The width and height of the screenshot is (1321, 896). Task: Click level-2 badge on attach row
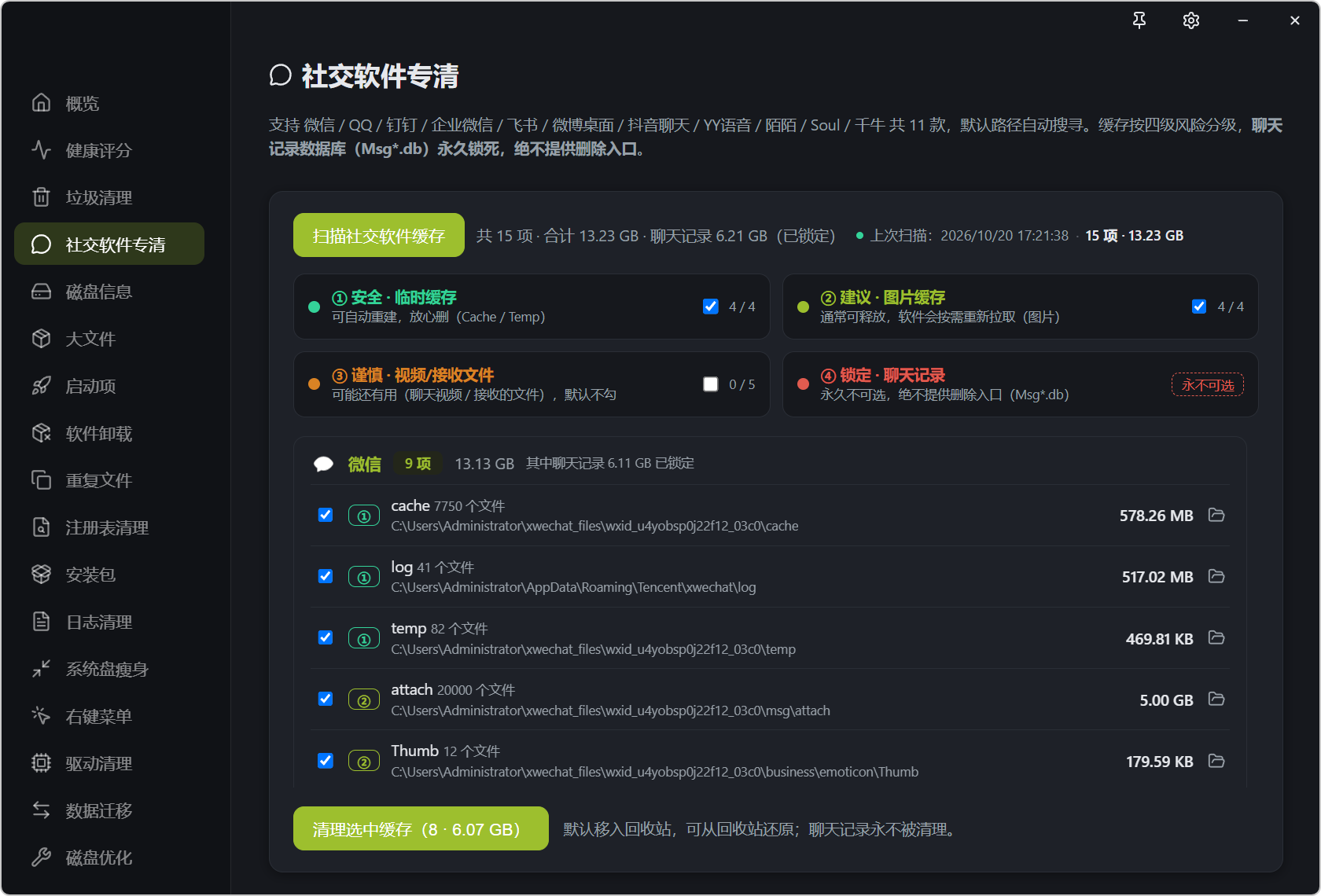click(364, 700)
